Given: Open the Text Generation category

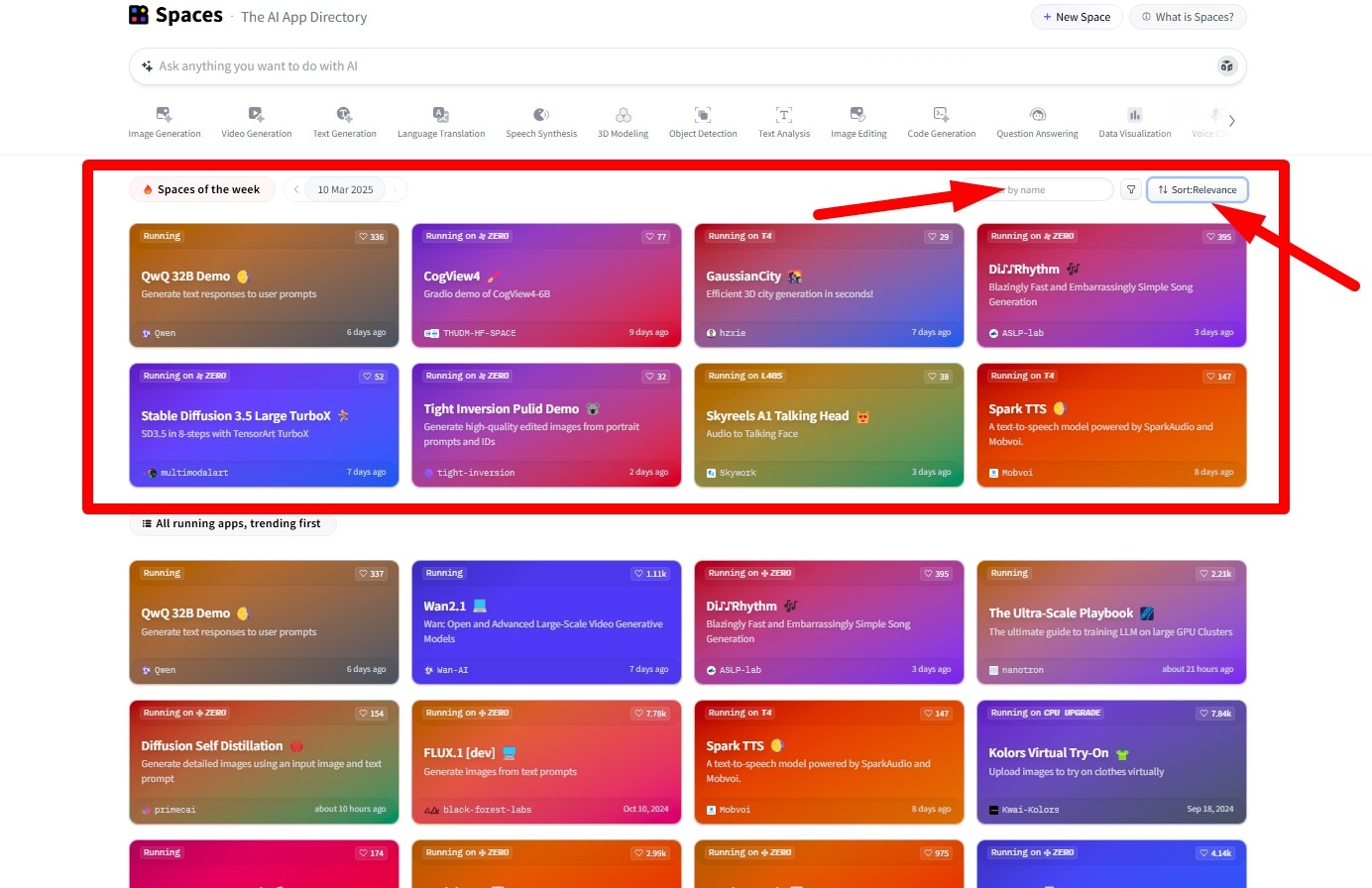Looking at the screenshot, I should [345, 122].
